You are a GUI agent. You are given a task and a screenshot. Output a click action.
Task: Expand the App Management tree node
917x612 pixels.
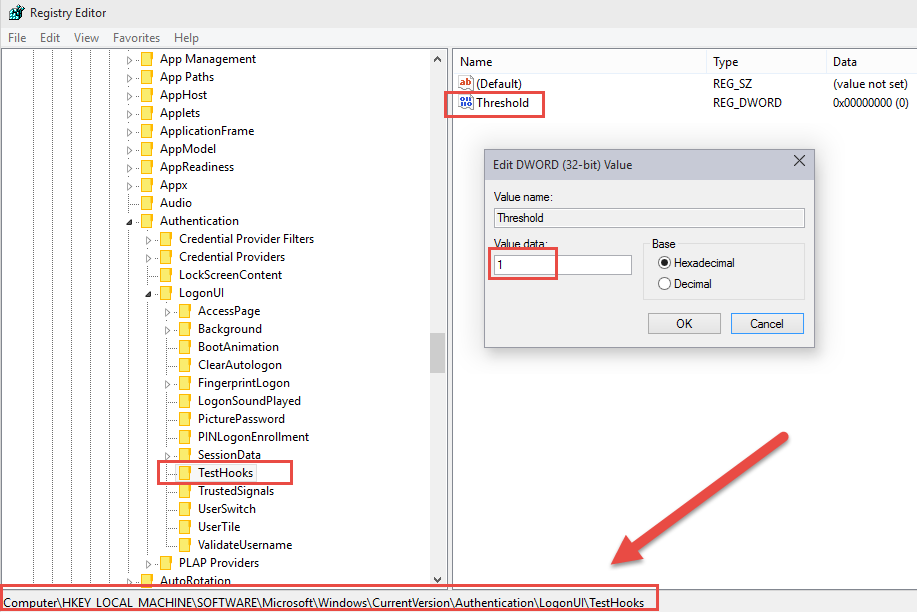click(x=130, y=60)
